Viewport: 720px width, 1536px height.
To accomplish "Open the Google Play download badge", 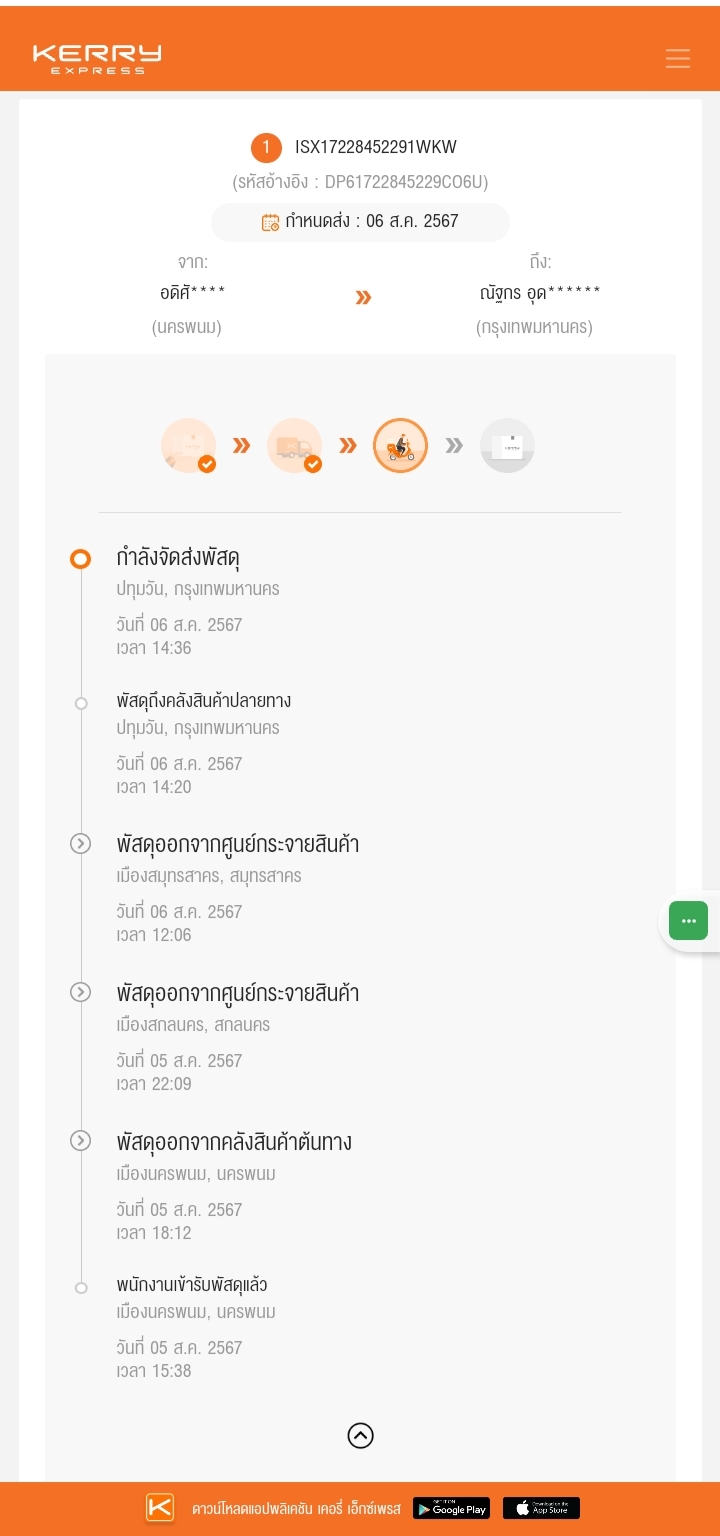I will pyautogui.click(x=451, y=1508).
